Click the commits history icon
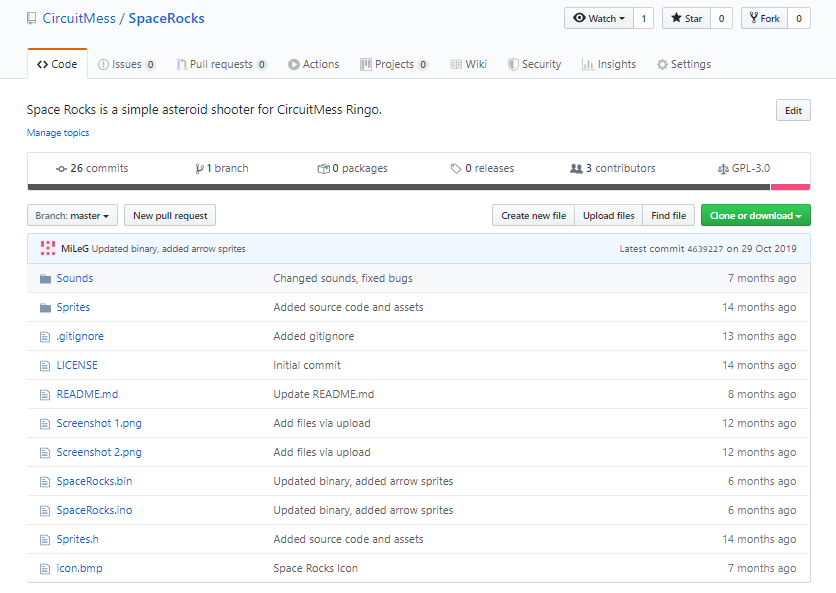 pos(61,169)
